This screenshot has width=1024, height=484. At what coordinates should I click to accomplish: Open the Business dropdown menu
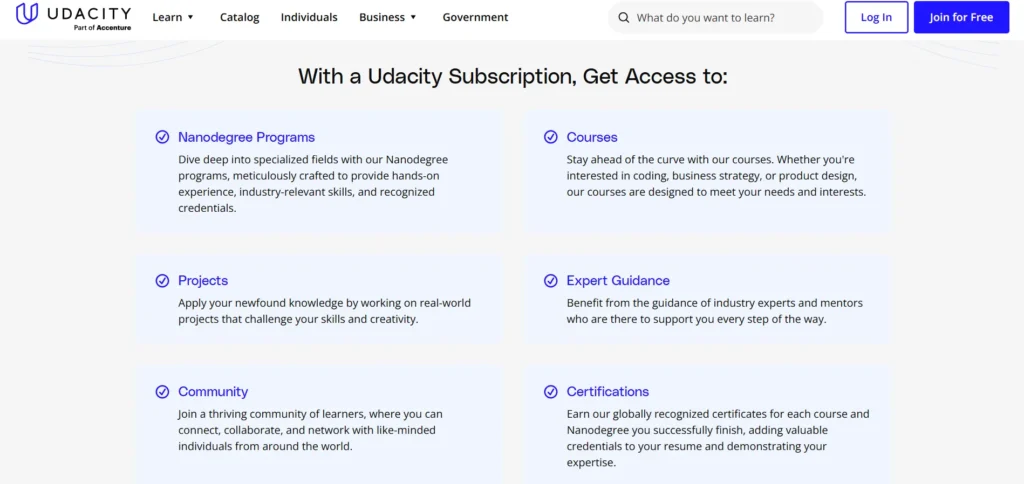click(388, 17)
